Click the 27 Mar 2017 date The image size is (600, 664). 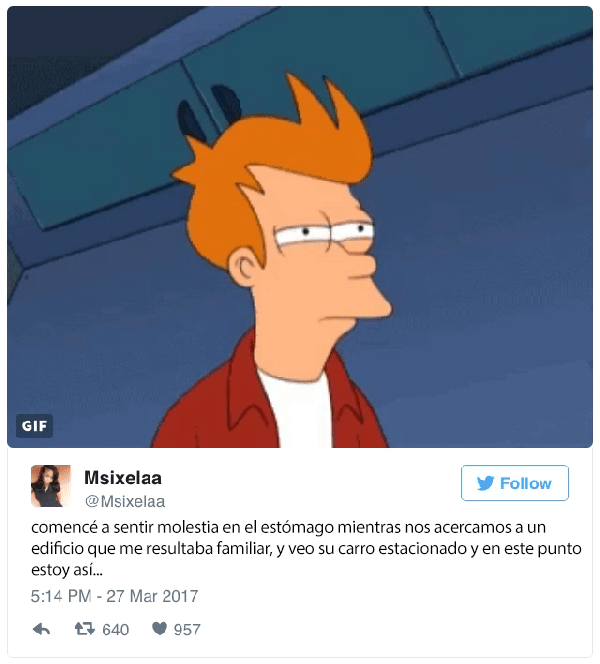152,596
